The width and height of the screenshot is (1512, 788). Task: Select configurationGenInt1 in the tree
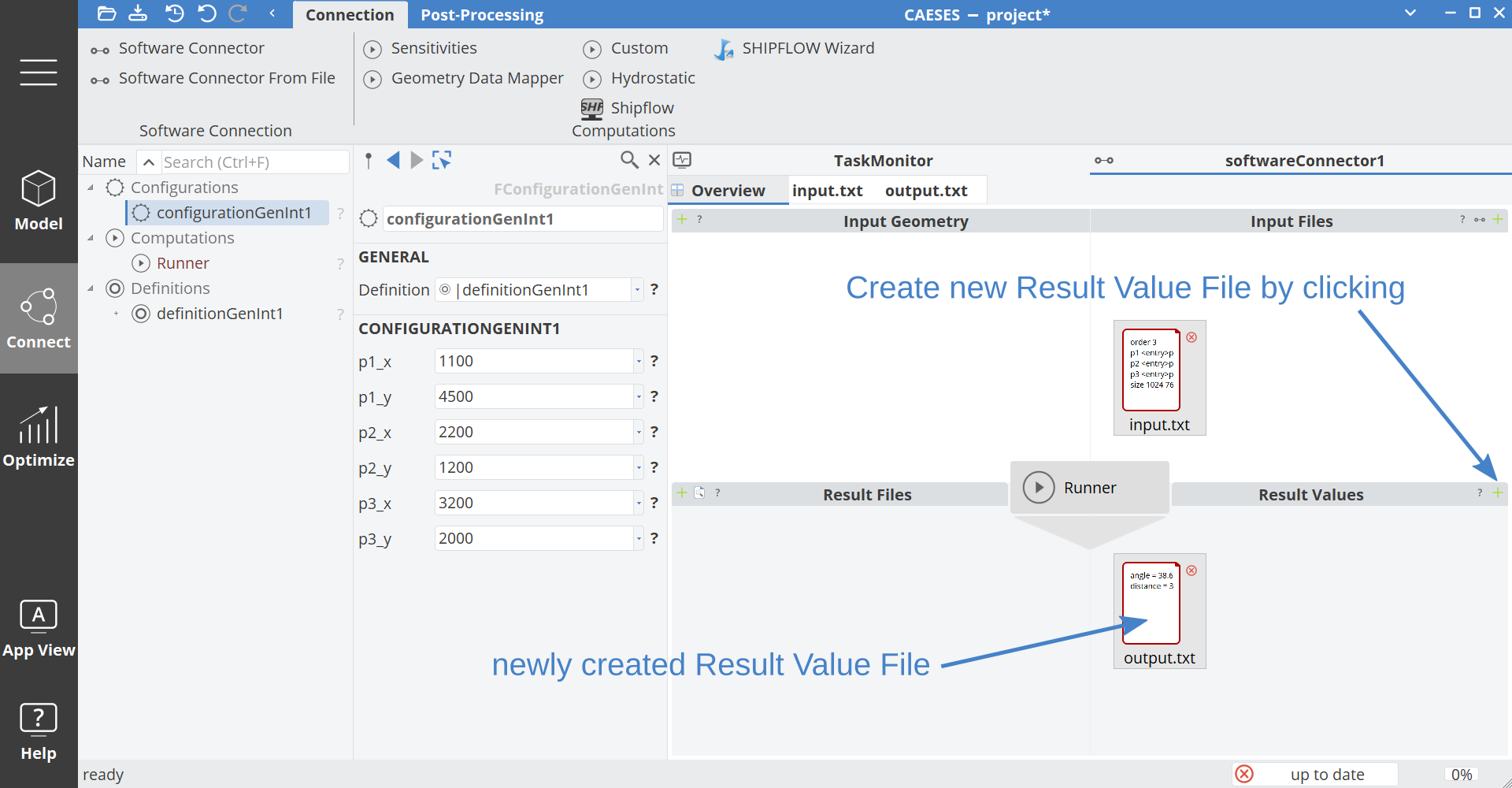(x=227, y=213)
